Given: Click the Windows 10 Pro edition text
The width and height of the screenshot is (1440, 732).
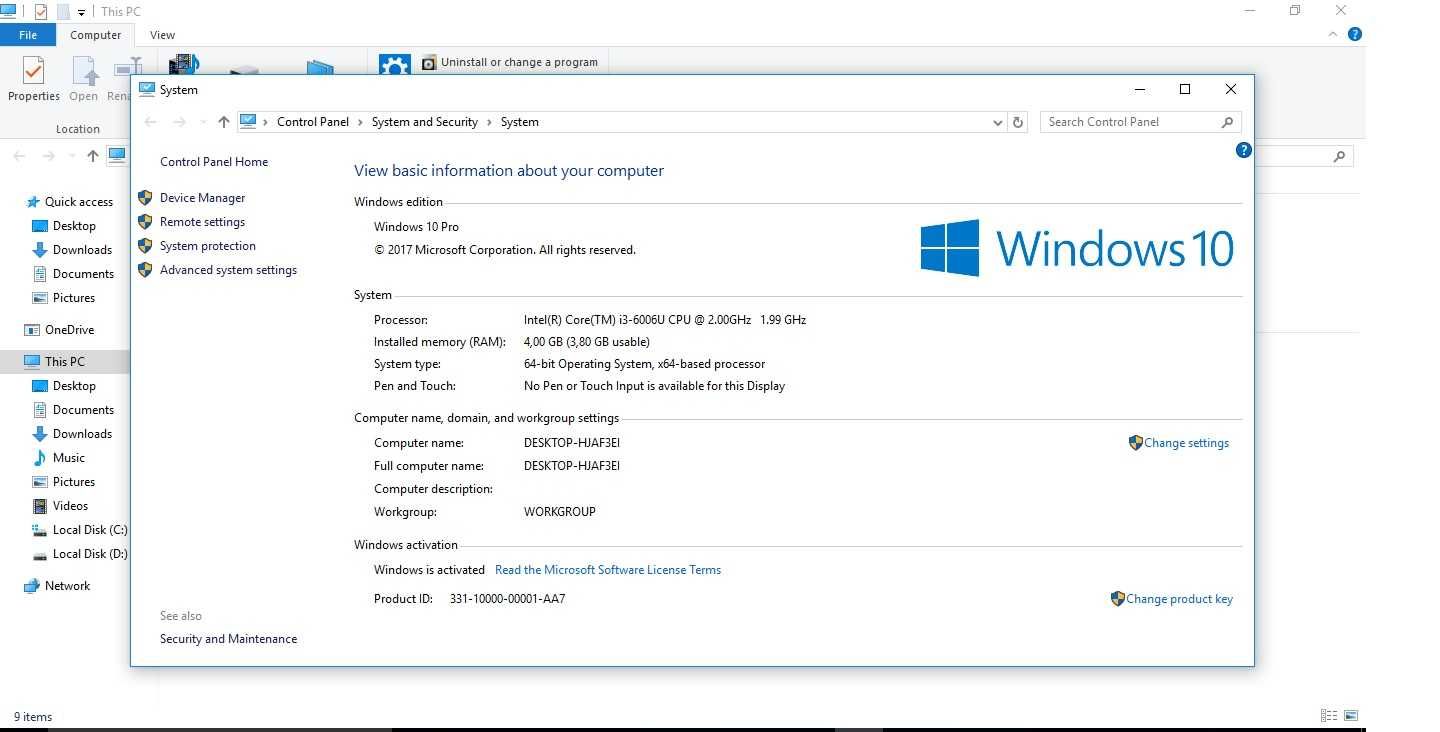Looking at the screenshot, I should pyautogui.click(x=416, y=227).
